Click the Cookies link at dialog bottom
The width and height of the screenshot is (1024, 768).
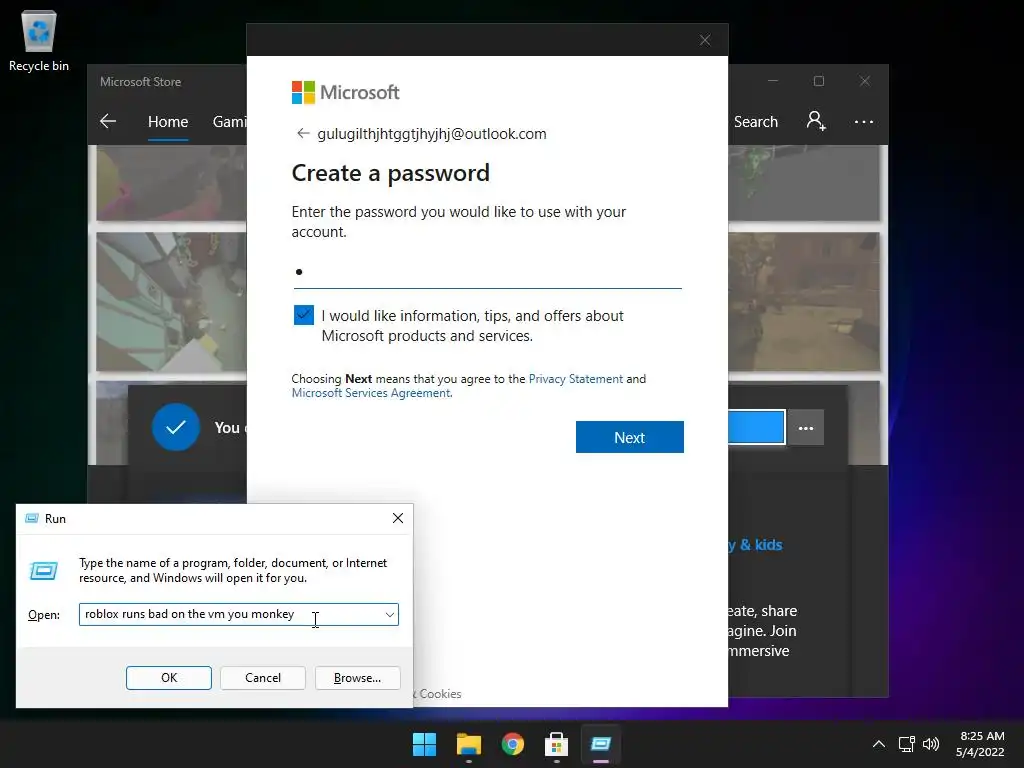[440, 694]
